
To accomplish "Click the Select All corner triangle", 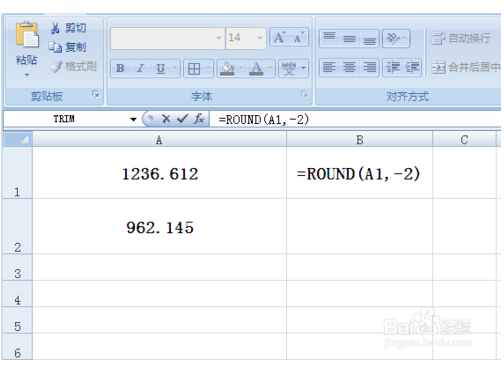I will [18, 139].
